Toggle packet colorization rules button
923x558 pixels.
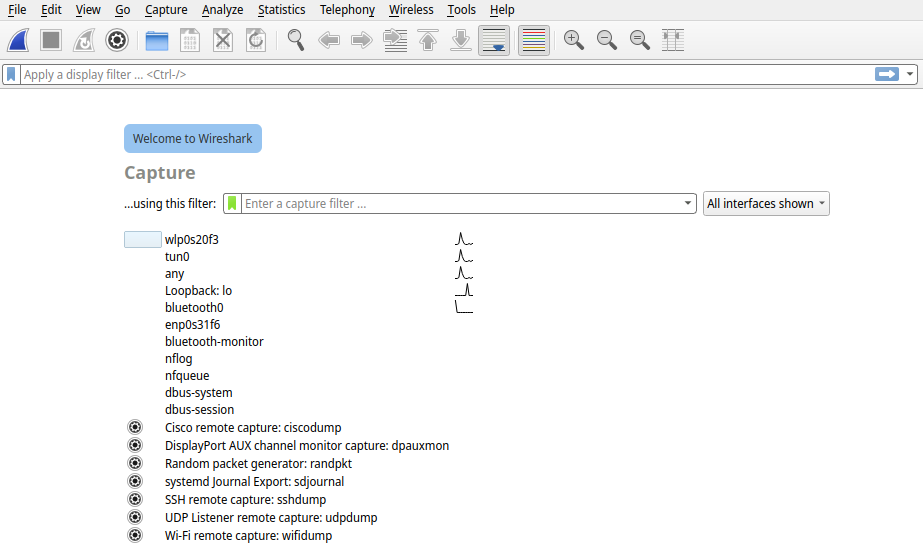point(534,40)
